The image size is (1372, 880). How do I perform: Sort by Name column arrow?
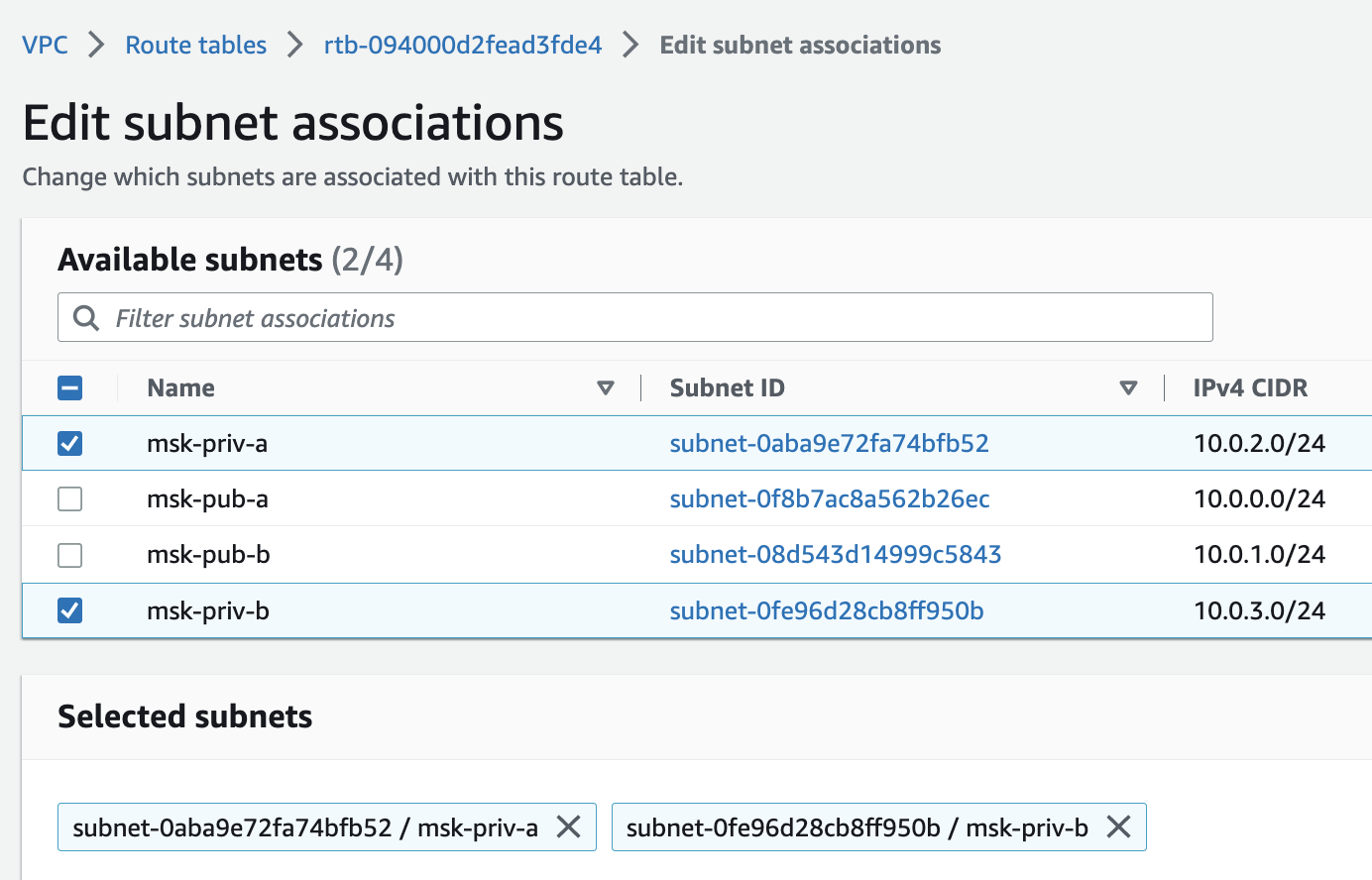606,388
